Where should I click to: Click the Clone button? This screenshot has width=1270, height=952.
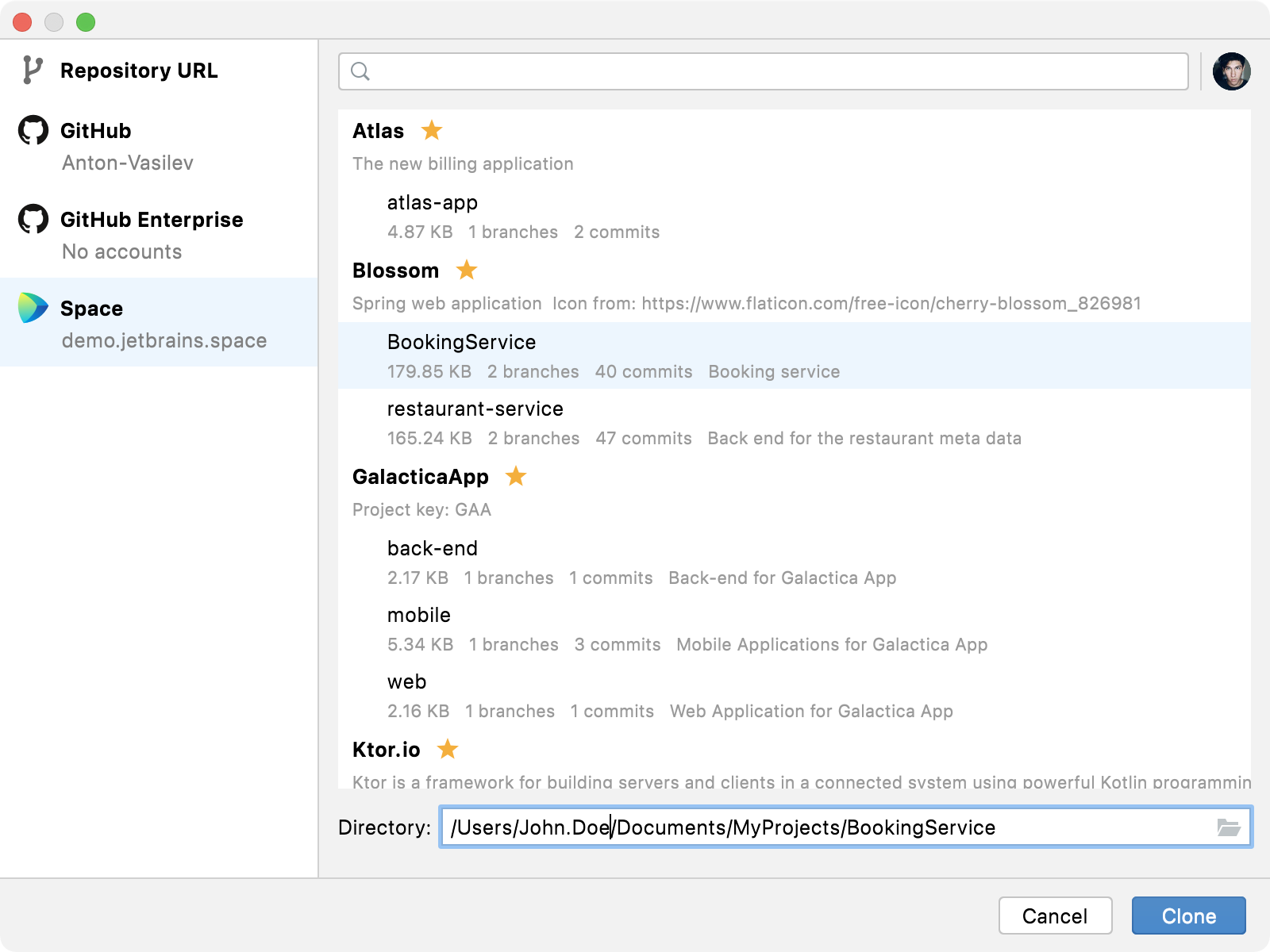1188,916
